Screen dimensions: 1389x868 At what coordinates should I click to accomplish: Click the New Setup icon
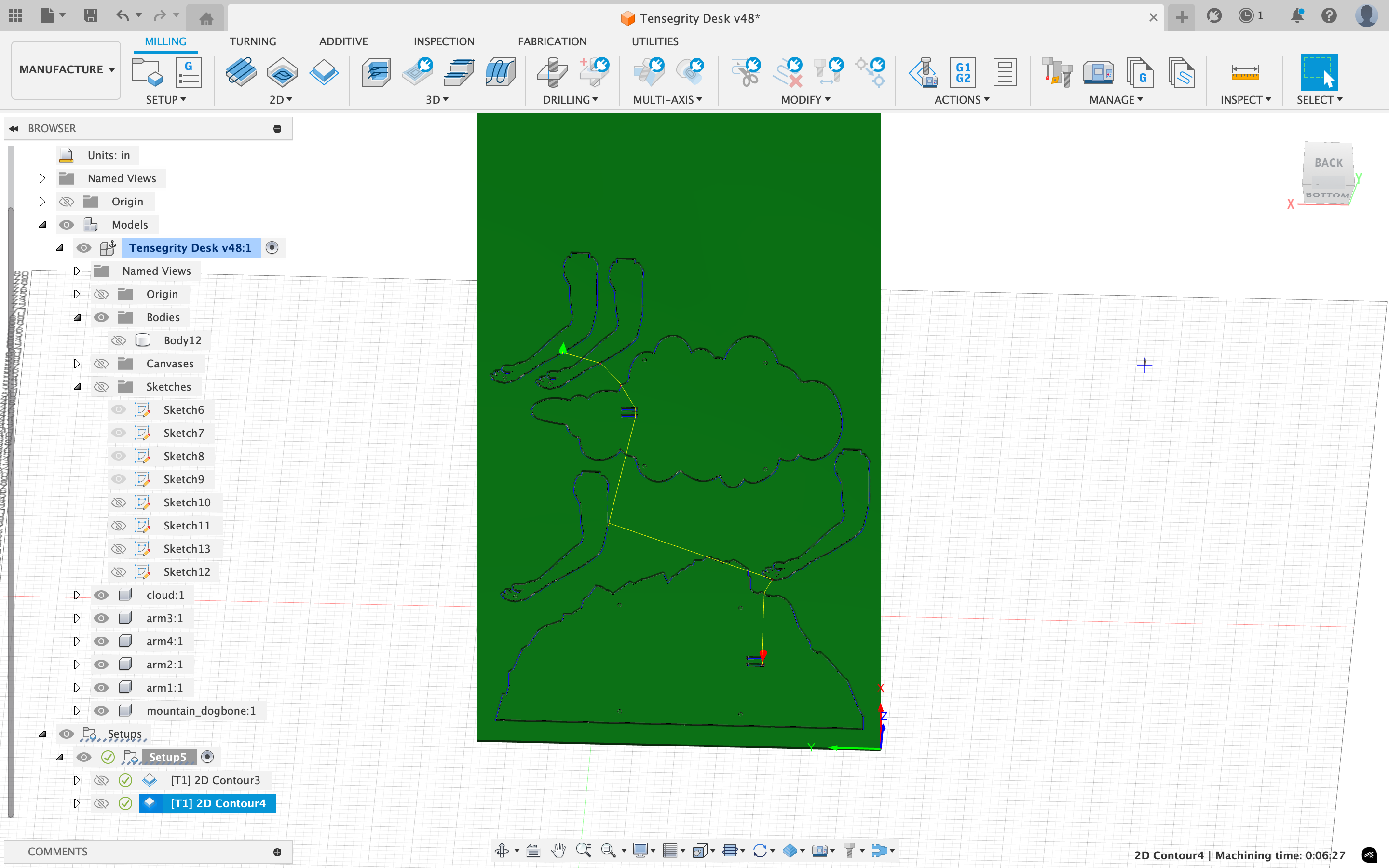pos(147,72)
